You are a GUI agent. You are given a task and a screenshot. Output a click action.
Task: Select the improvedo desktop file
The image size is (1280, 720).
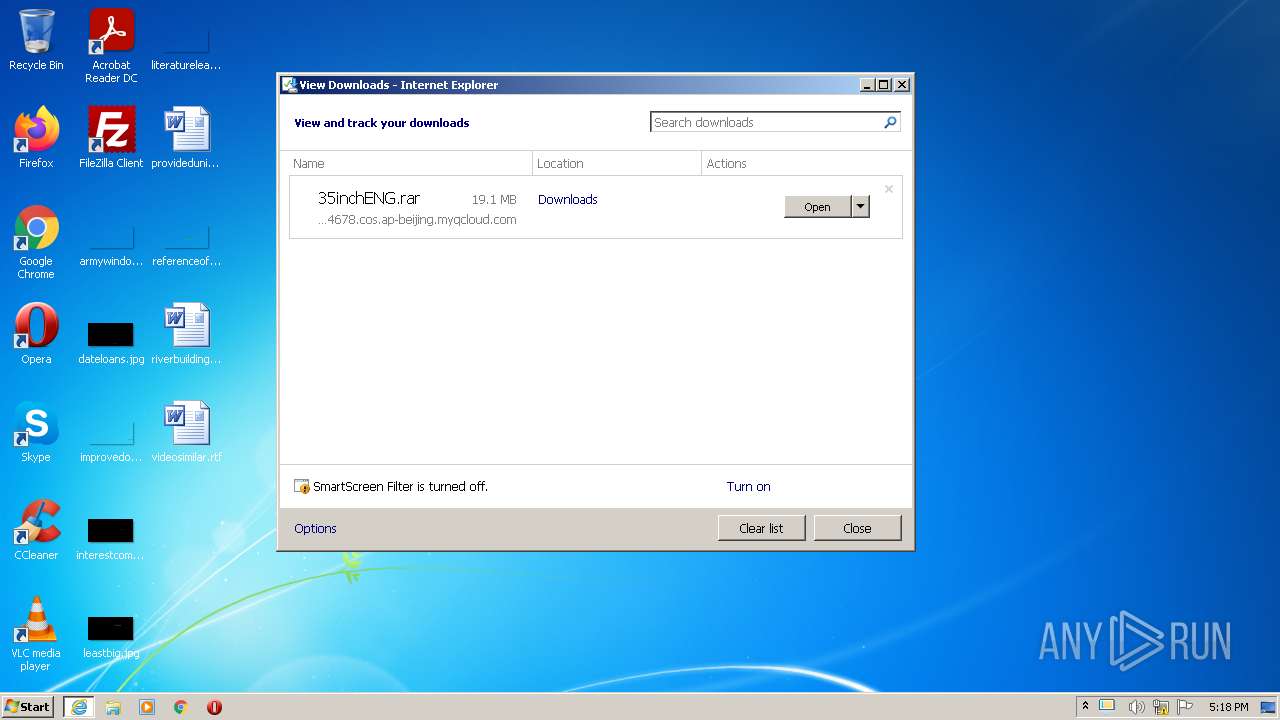[x=111, y=438]
